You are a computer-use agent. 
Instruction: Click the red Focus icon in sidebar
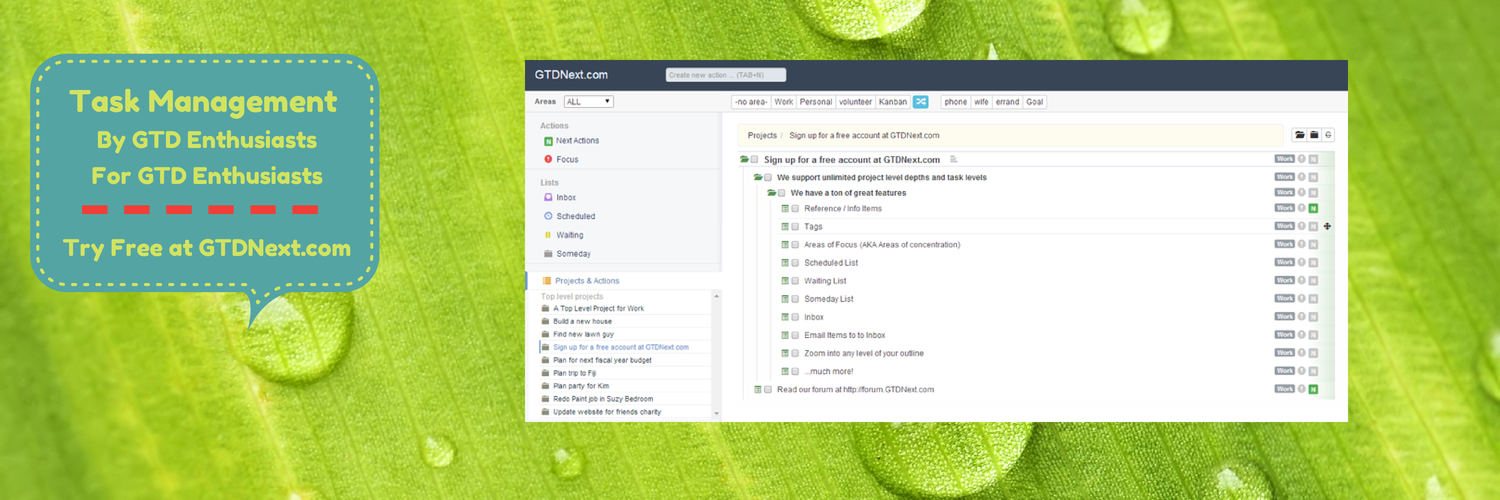click(548, 159)
